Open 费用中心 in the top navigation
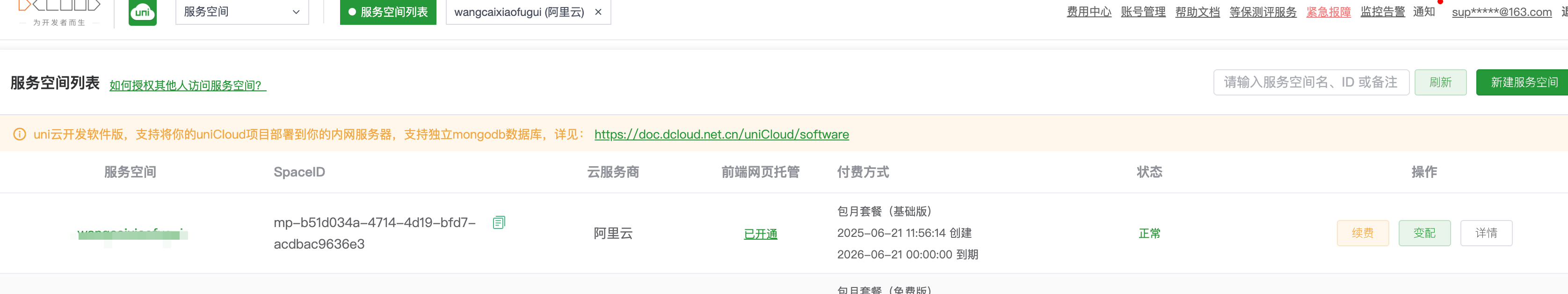Viewport: 1568px width, 294px height. pyautogui.click(x=1089, y=12)
